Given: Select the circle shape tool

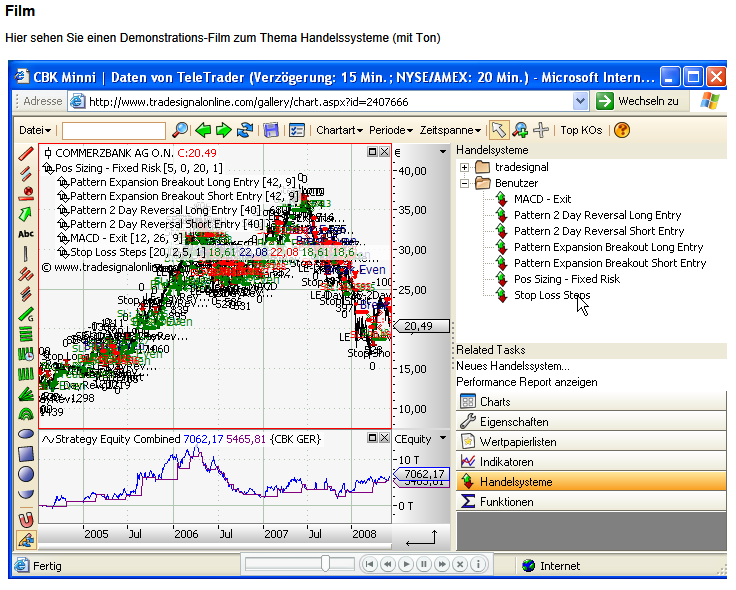Looking at the screenshot, I should click(26, 474).
